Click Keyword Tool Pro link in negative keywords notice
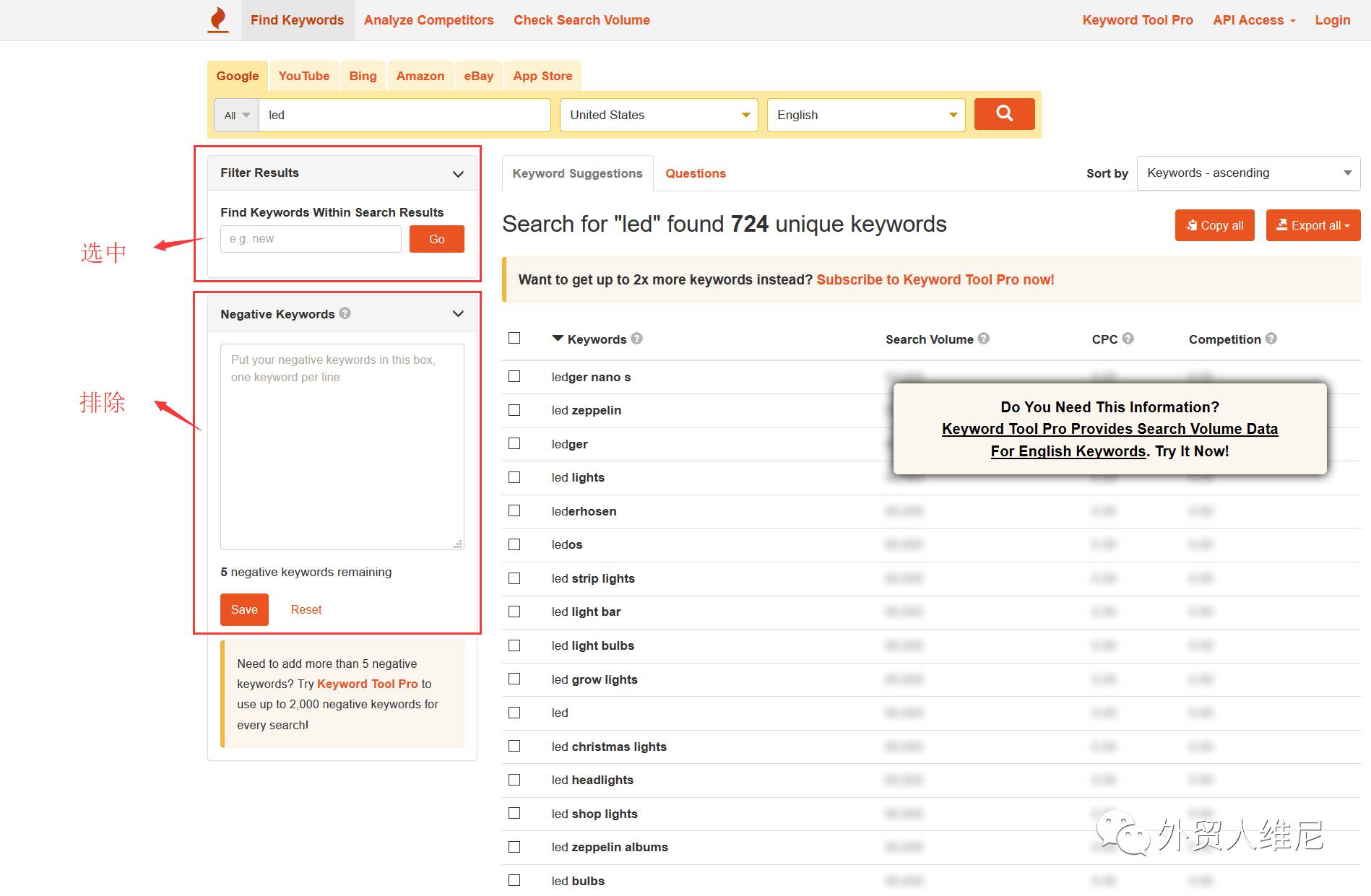Screen dimensions: 1371x896 [x=367, y=684]
